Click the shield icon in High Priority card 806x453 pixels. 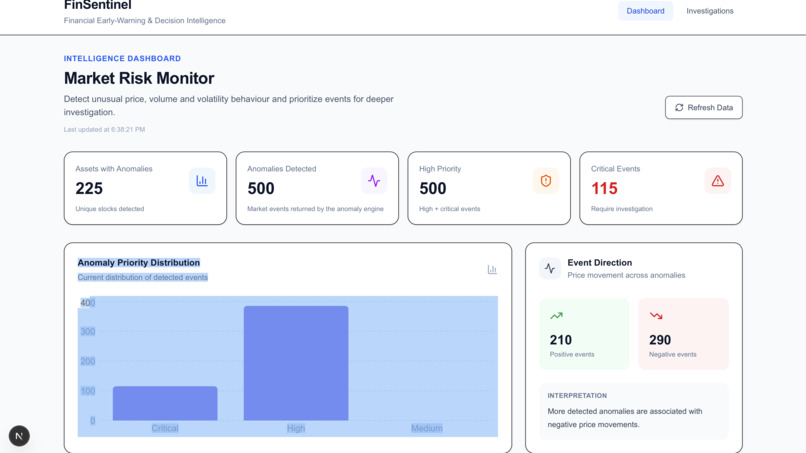point(545,181)
